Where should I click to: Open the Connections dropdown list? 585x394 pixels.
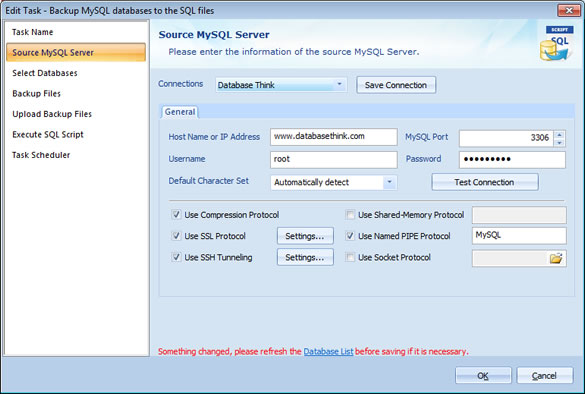click(340, 85)
